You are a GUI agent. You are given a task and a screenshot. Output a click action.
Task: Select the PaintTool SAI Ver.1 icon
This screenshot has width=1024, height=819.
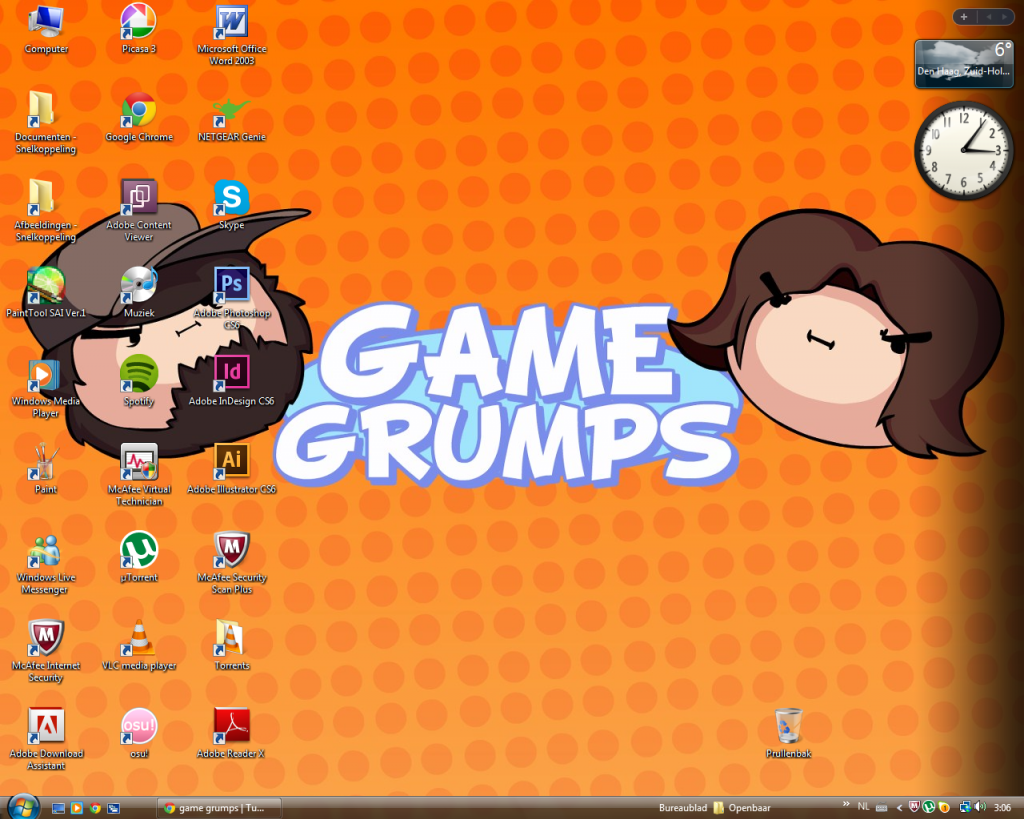point(46,286)
